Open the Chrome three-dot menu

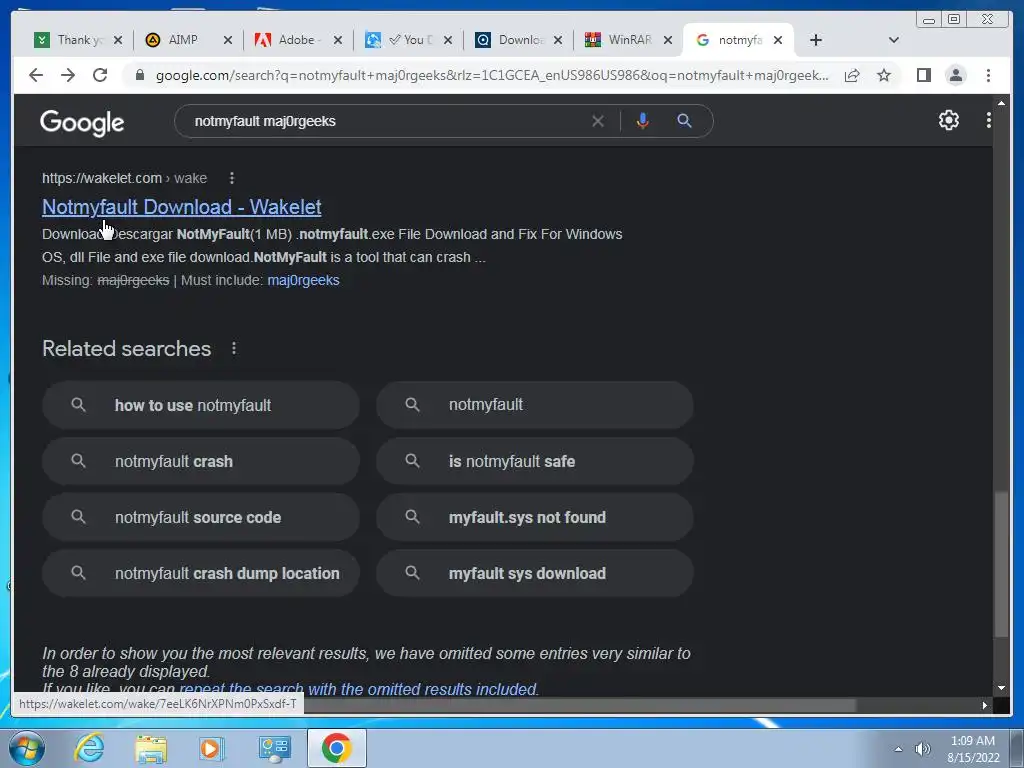coord(988,75)
